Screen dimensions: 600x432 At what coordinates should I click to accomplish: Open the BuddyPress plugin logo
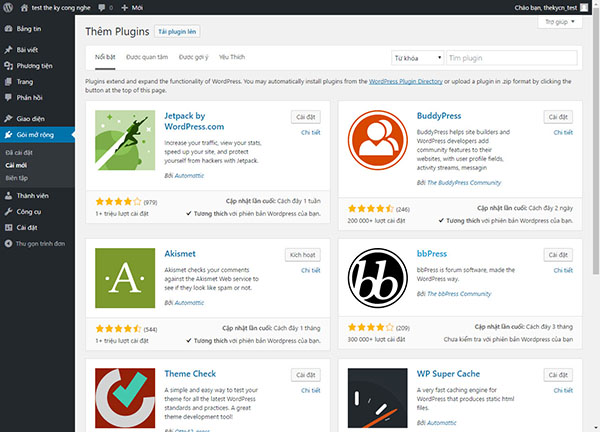(x=378, y=140)
